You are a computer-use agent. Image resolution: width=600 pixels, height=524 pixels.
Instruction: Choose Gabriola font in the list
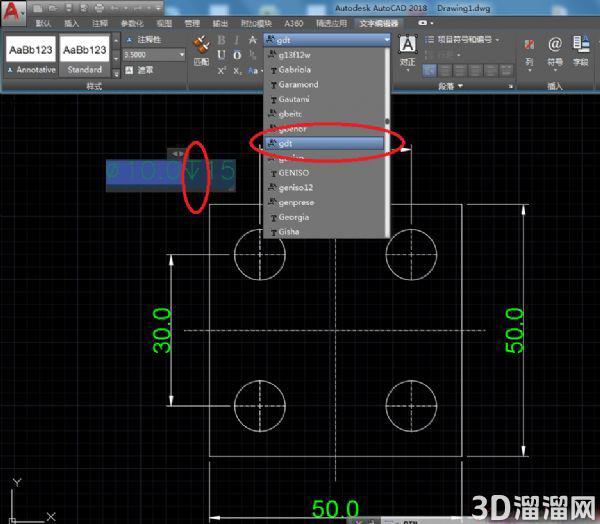click(324, 70)
